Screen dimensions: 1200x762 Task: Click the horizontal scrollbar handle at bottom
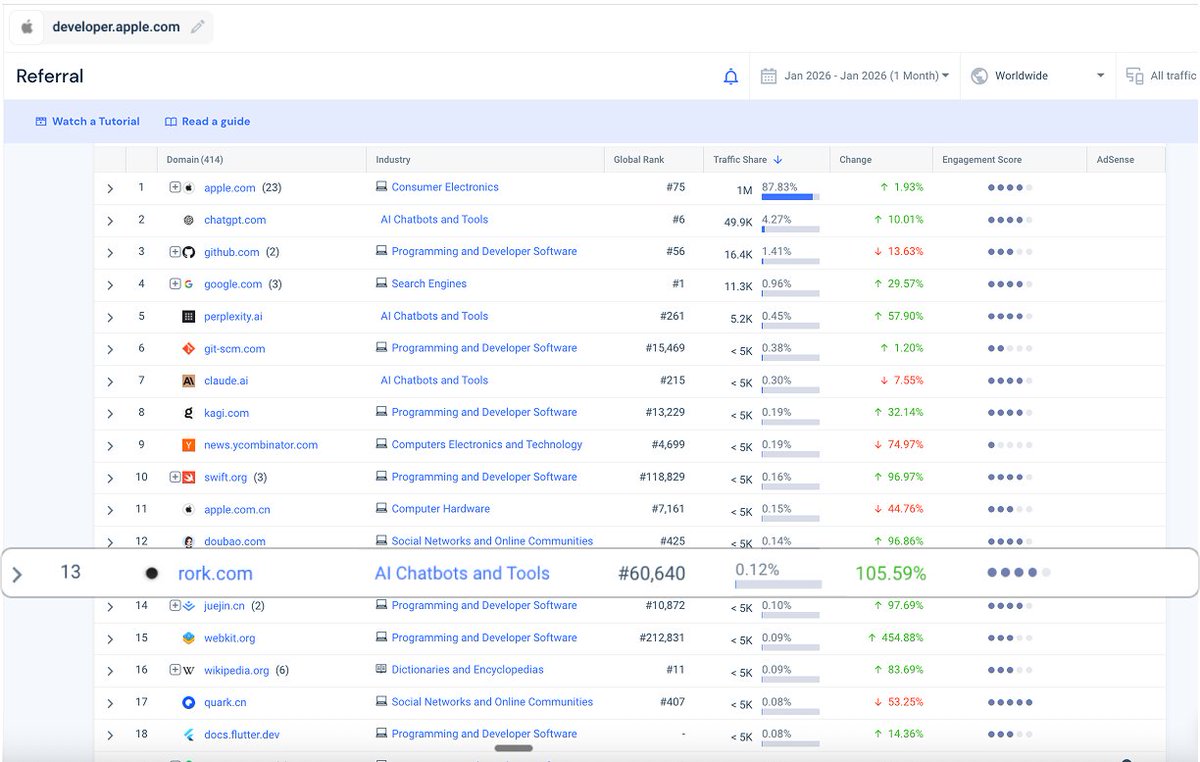[514, 747]
